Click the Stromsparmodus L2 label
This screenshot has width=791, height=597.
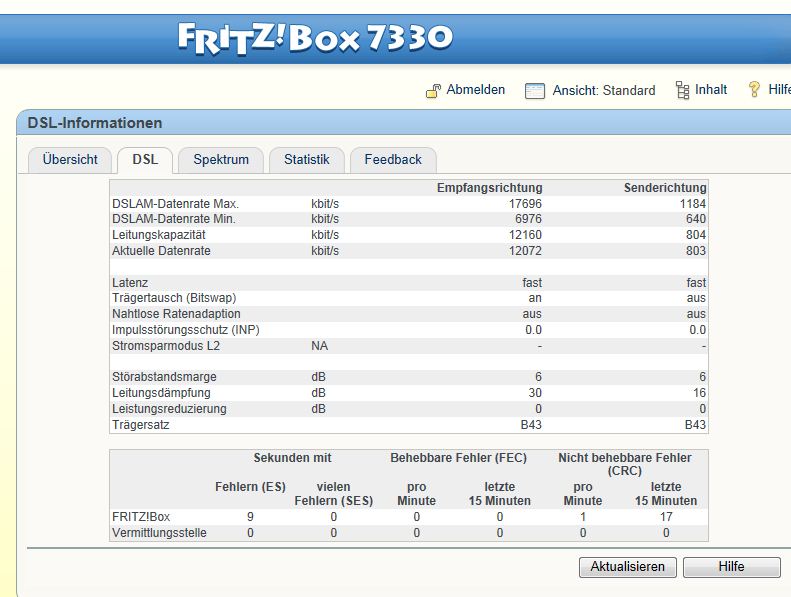pos(166,346)
